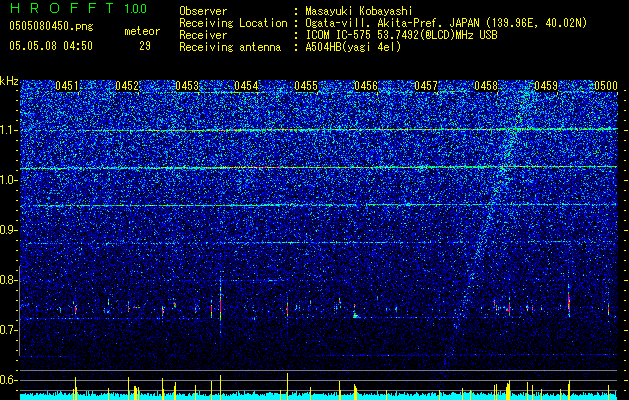This screenshot has height=400, width=629.
Task: Click the 0.6 frequency axis label
Action: pyautogui.click(x=8, y=380)
